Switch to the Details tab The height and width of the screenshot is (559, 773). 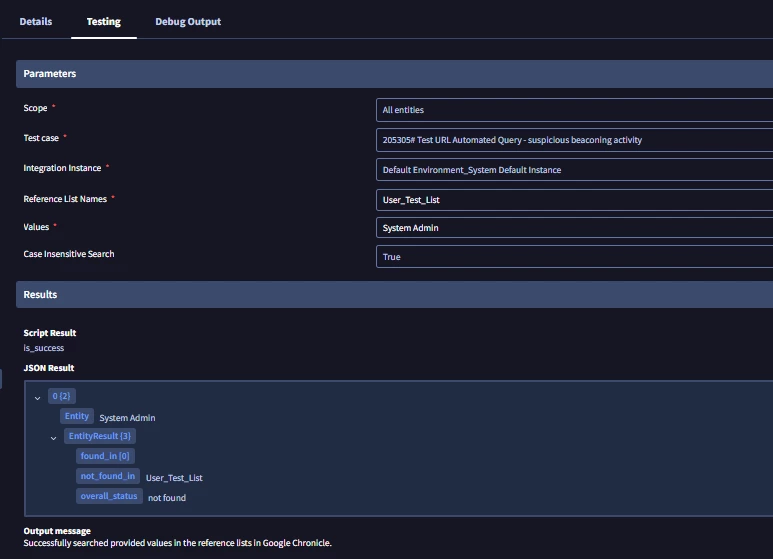click(x=35, y=22)
